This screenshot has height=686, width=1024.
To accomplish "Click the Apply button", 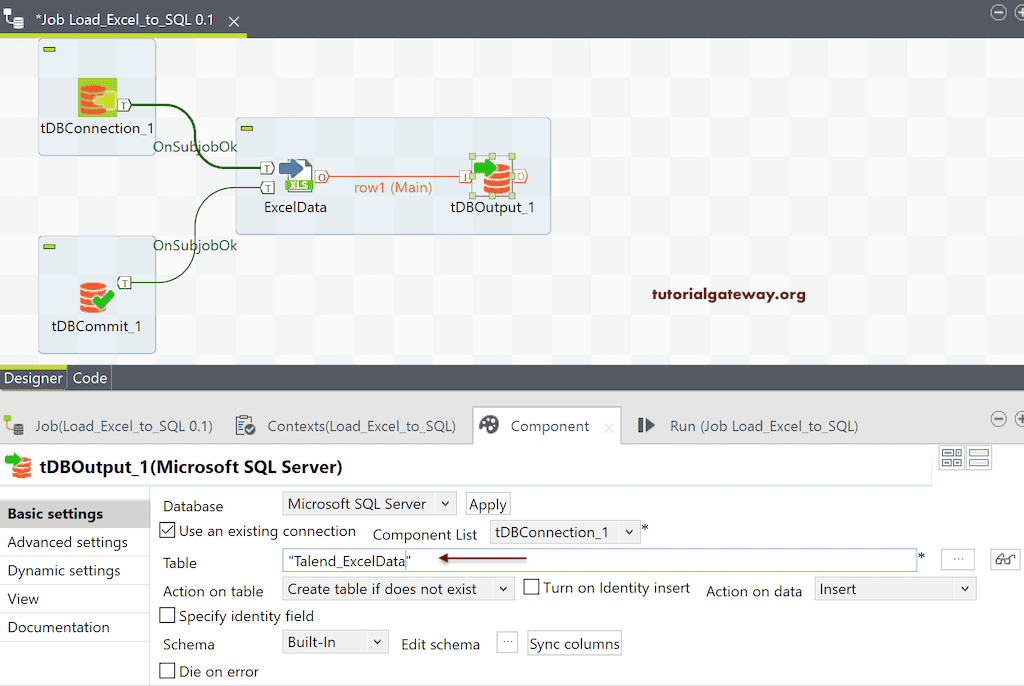I will (x=487, y=503).
